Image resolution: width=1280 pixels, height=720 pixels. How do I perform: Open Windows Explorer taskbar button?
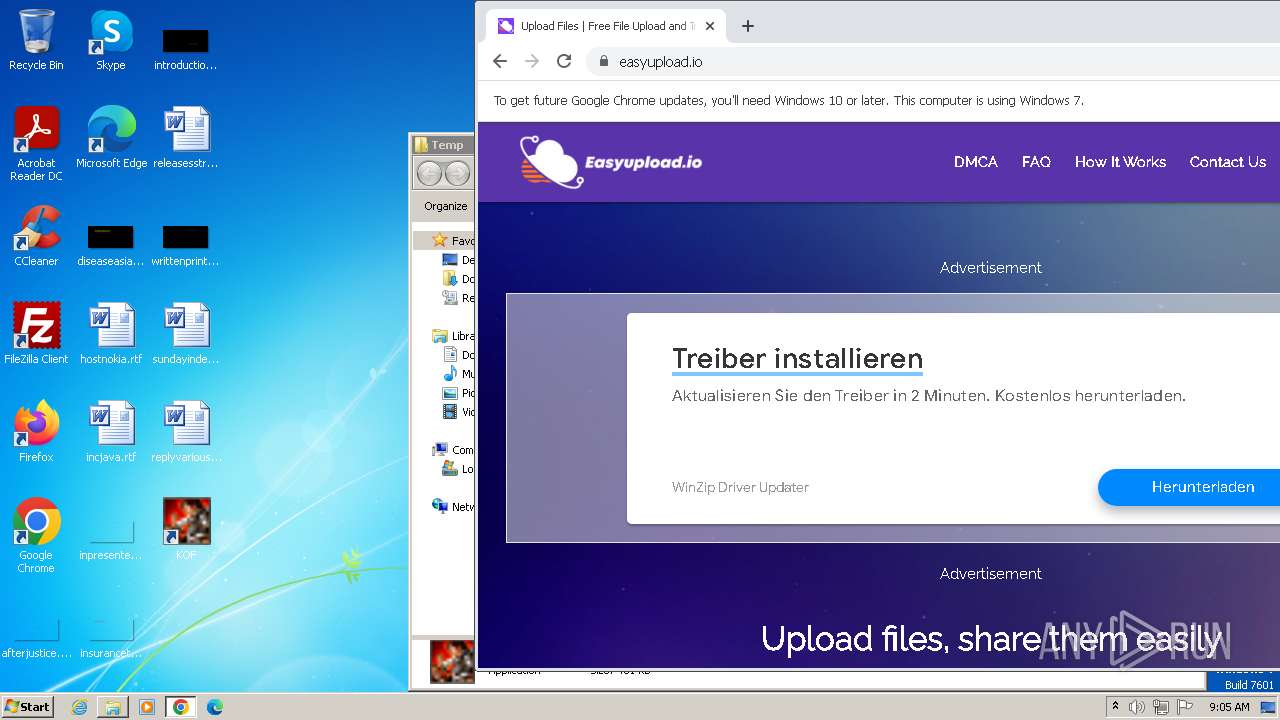coord(113,707)
